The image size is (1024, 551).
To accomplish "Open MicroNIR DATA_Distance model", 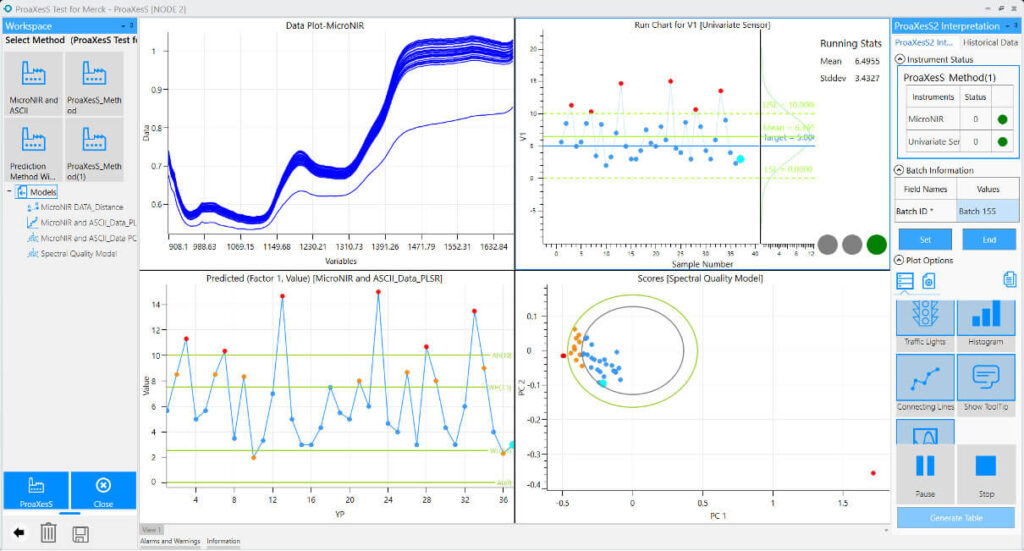I will [75, 207].
